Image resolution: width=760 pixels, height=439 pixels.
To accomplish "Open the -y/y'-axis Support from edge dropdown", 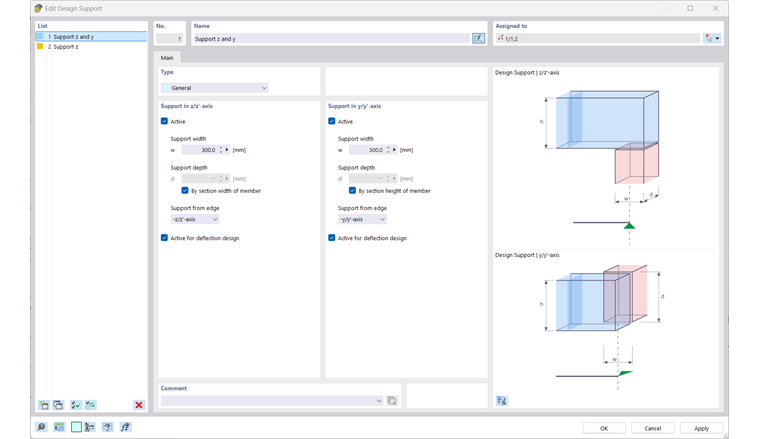I will pos(362,220).
